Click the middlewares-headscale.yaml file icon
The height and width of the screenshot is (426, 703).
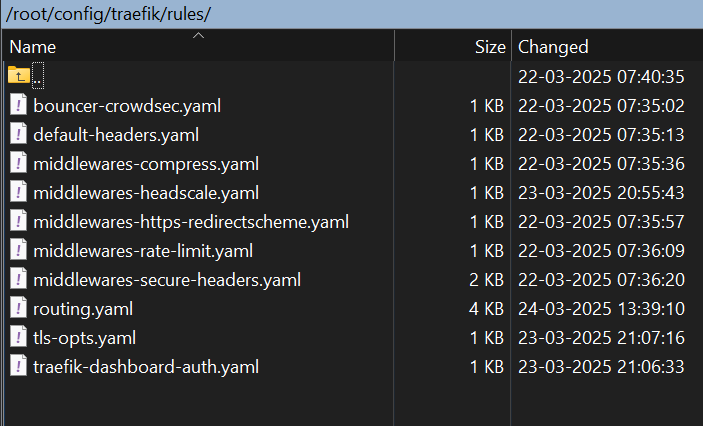pos(18,193)
